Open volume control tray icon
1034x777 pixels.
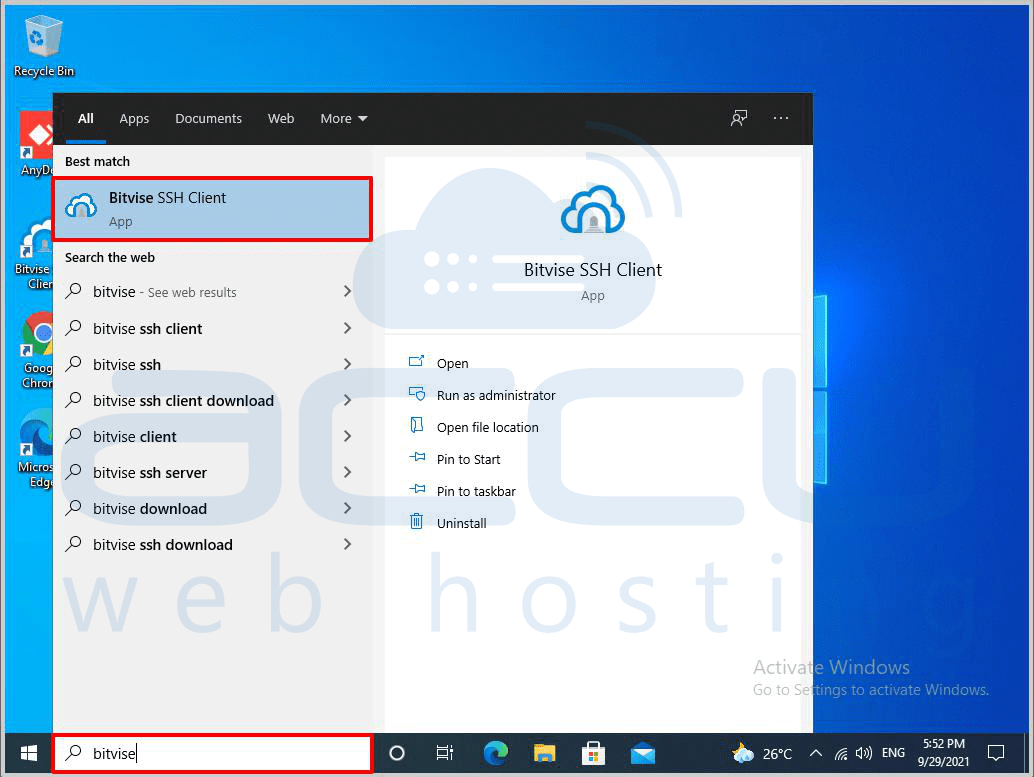pos(863,753)
